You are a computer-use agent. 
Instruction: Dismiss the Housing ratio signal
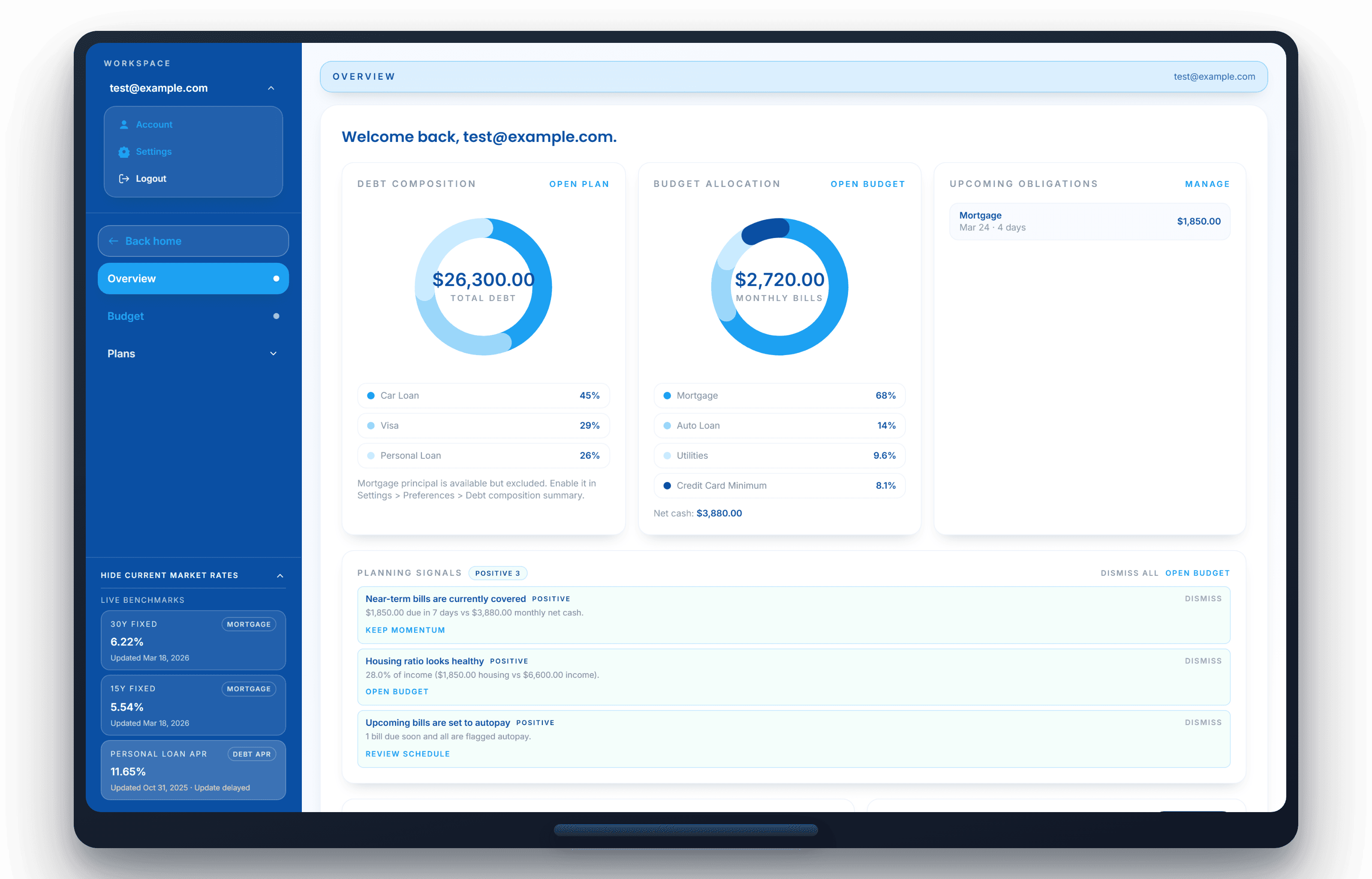tap(1203, 660)
